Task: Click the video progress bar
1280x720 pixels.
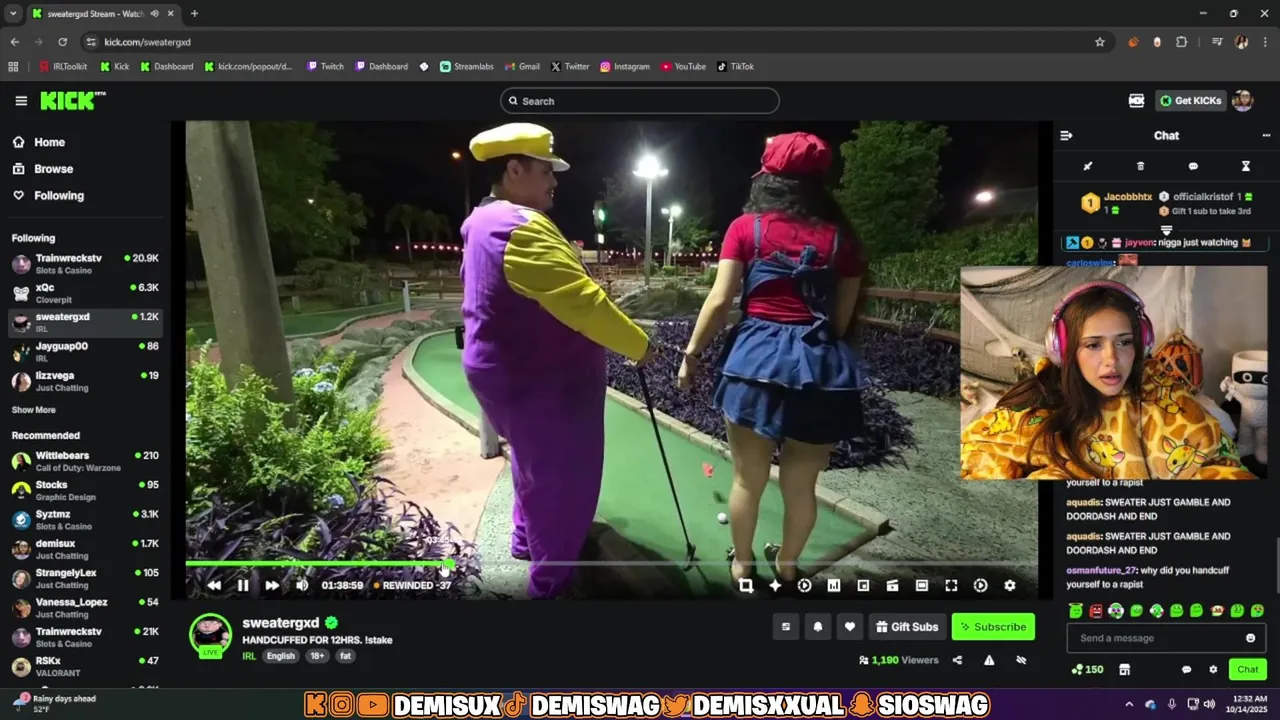Action: point(612,564)
